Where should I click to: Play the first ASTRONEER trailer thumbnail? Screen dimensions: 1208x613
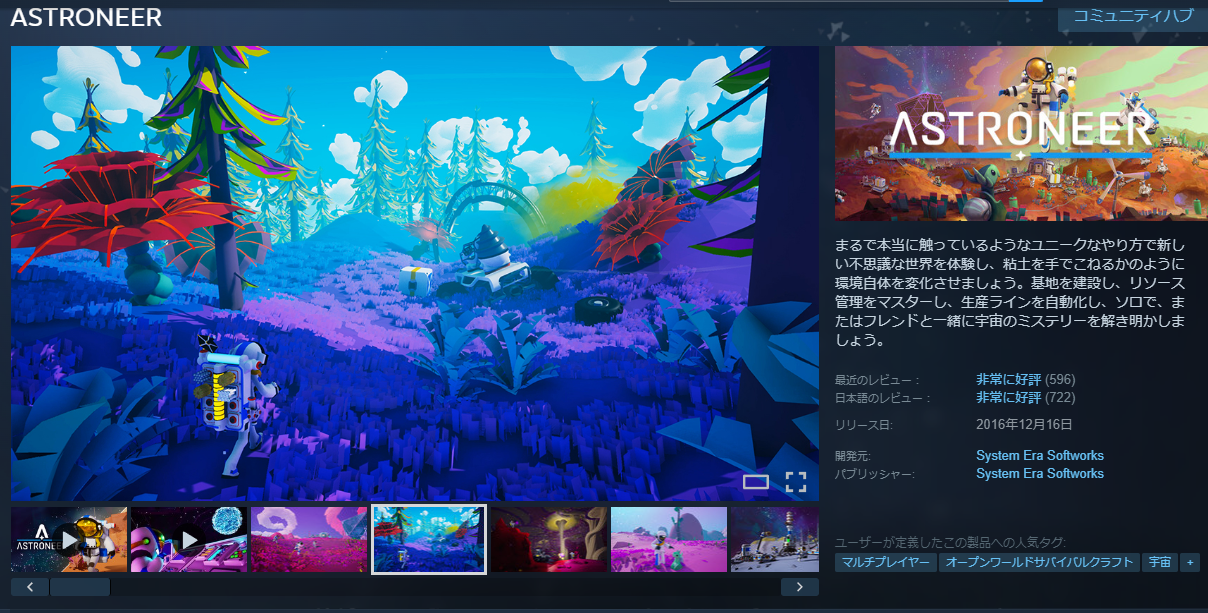69,540
